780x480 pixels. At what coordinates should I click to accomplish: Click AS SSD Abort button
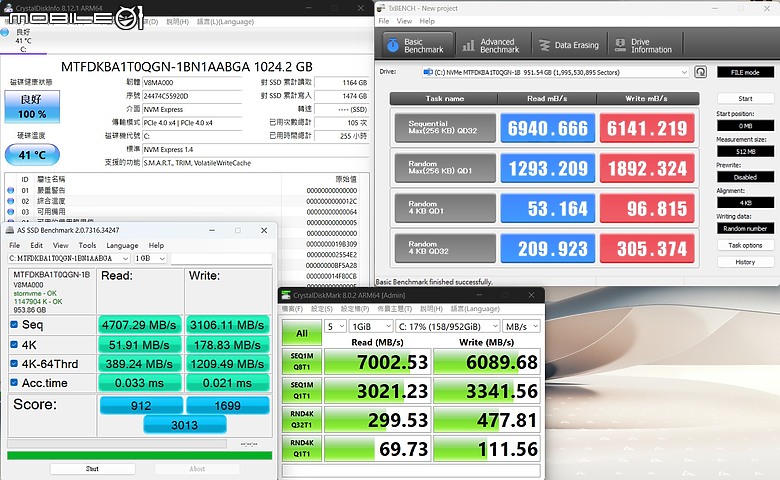[197, 469]
